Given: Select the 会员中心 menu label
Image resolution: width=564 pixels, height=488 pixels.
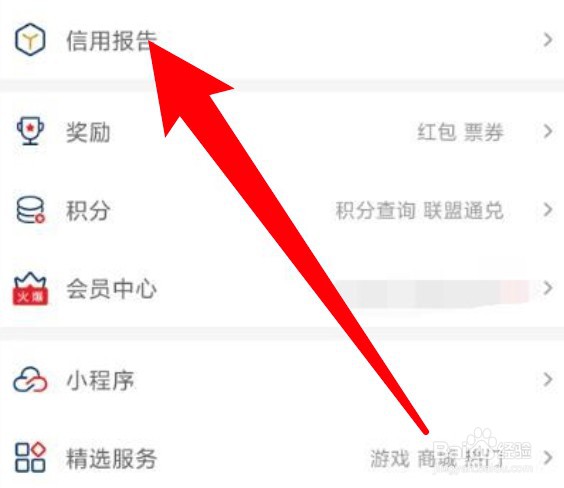Looking at the screenshot, I should coord(112,289).
